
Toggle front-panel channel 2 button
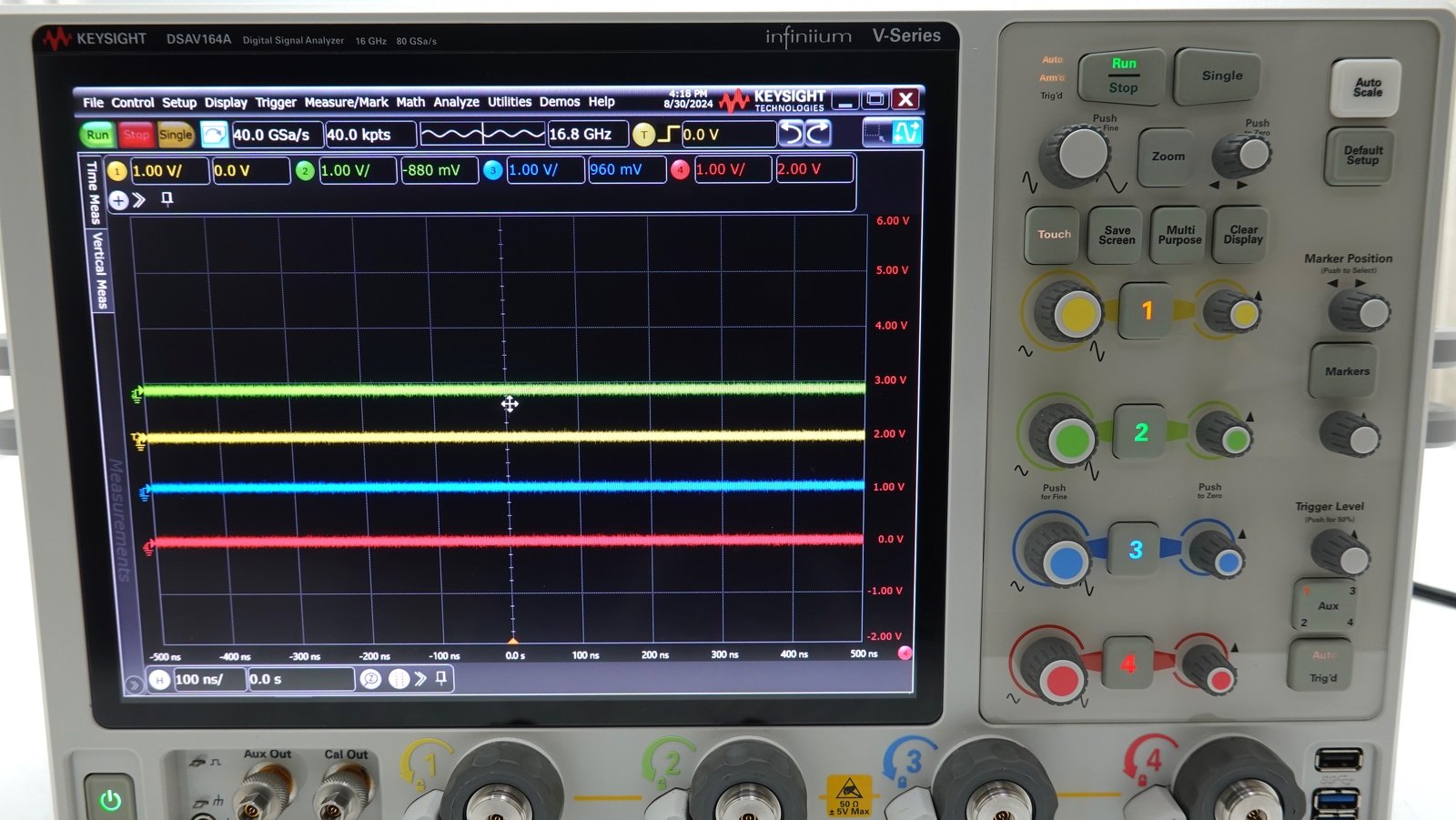[x=1140, y=432]
